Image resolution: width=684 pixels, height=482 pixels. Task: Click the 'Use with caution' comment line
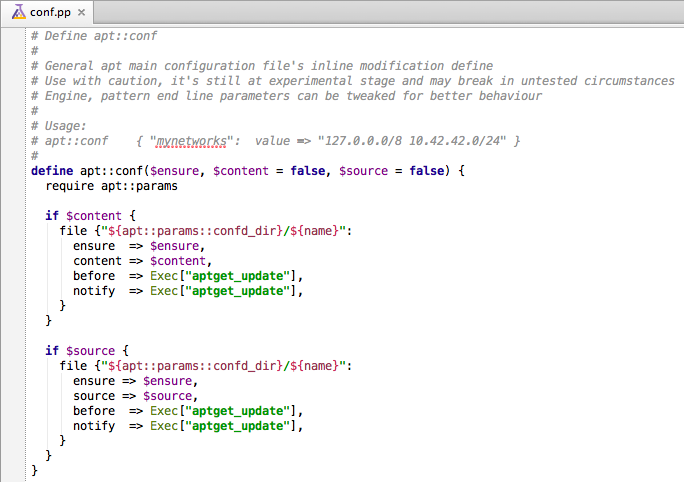pos(352,81)
